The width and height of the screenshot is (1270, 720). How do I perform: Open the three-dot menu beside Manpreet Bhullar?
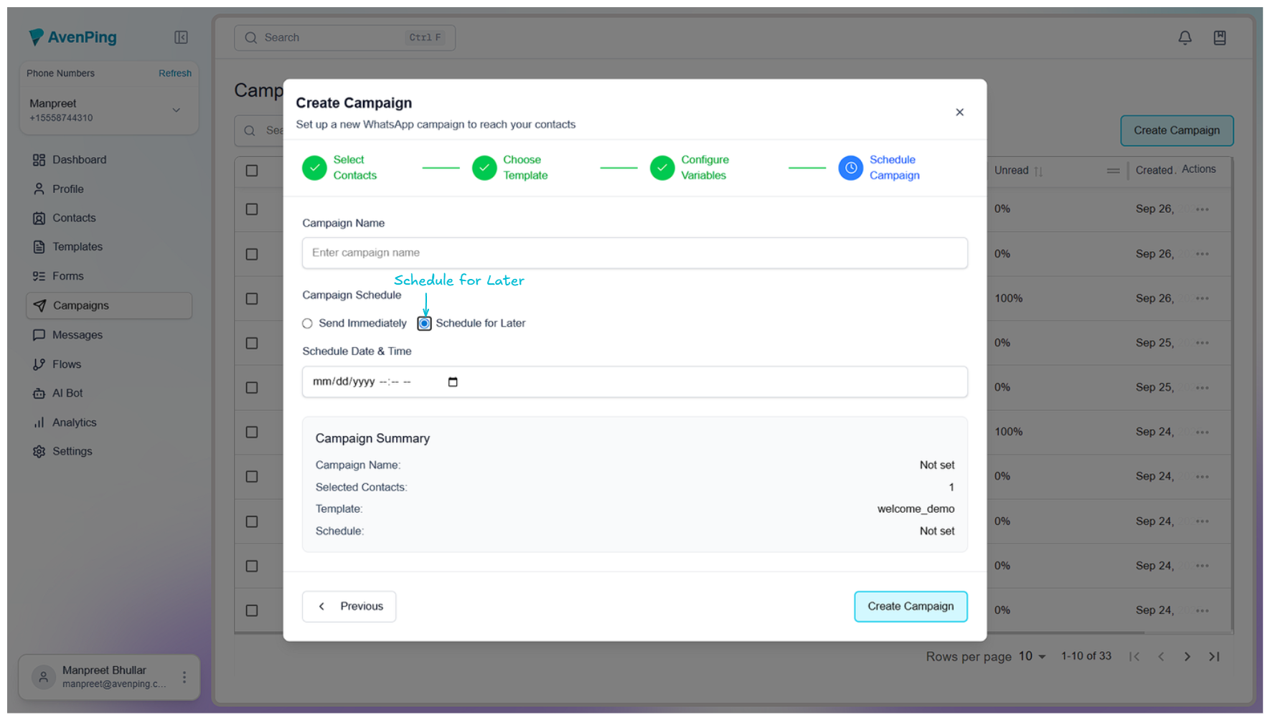click(x=184, y=677)
